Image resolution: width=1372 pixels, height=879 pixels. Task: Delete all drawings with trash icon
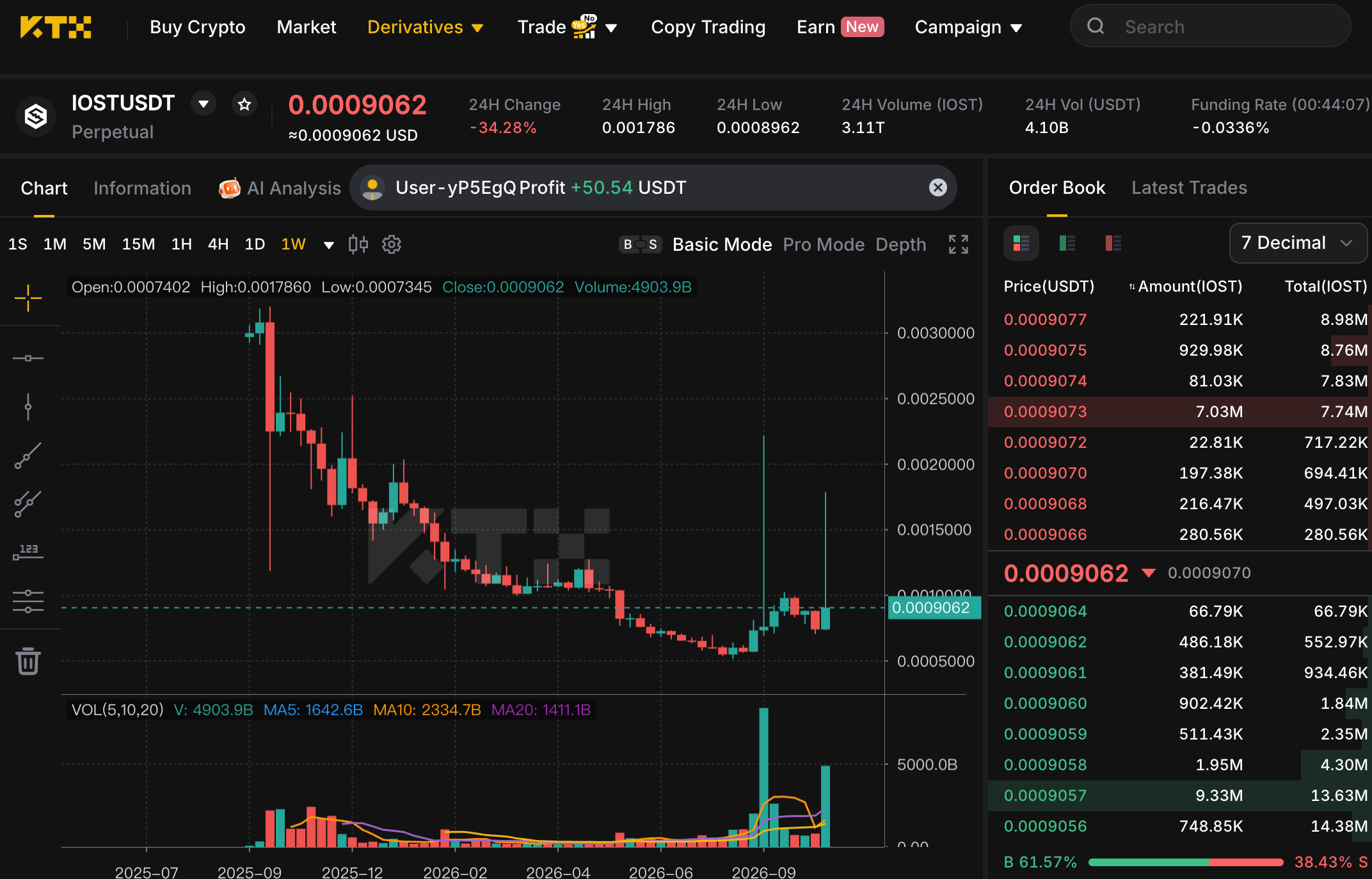tap(28, 661)
